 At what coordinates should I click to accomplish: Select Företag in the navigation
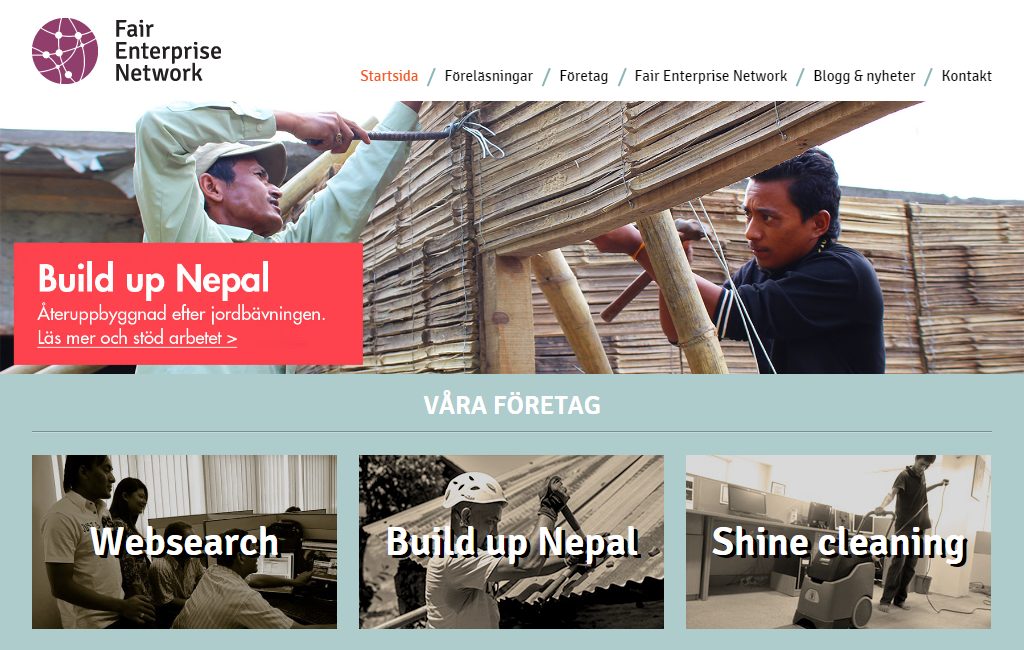pos(584,76)
